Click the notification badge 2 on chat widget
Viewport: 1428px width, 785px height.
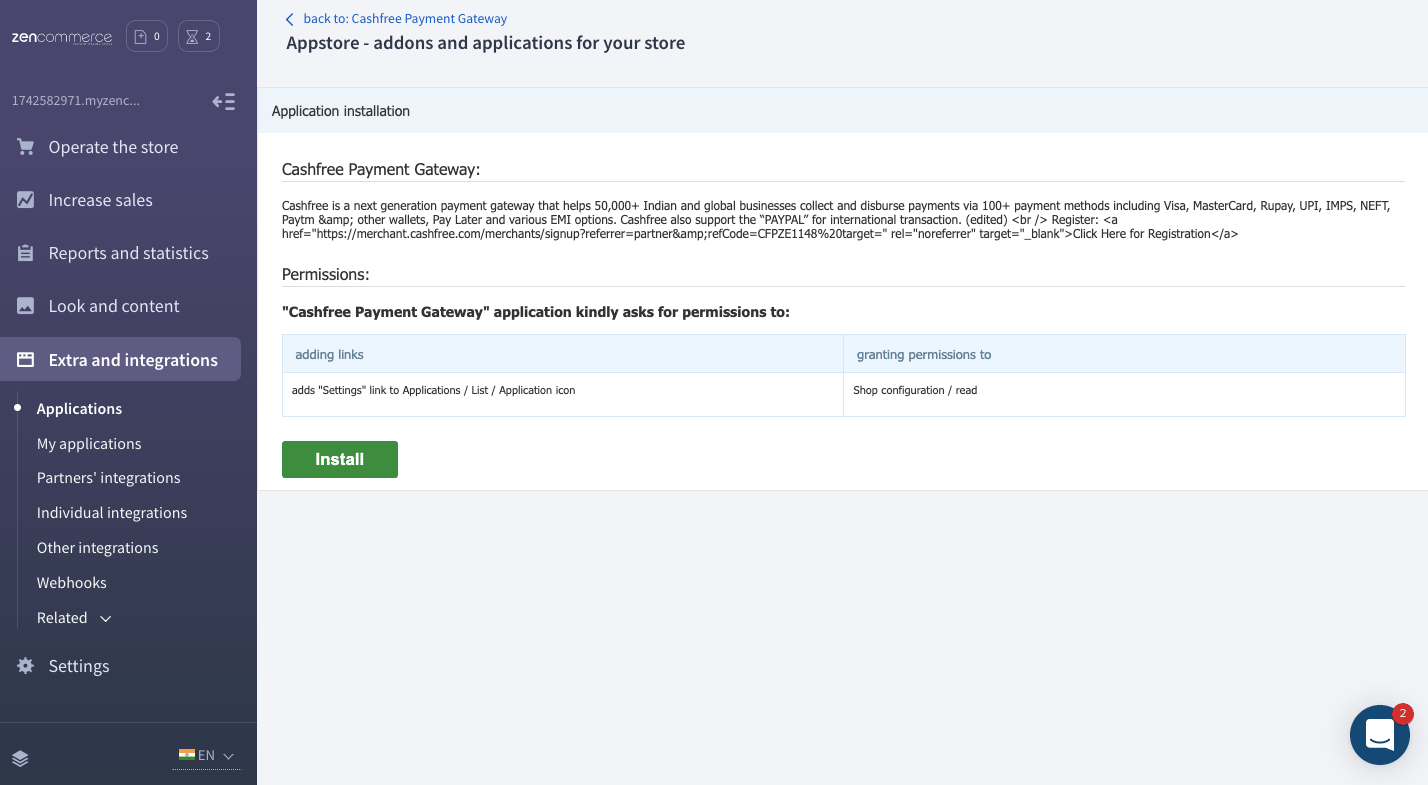click(1402, 713)
